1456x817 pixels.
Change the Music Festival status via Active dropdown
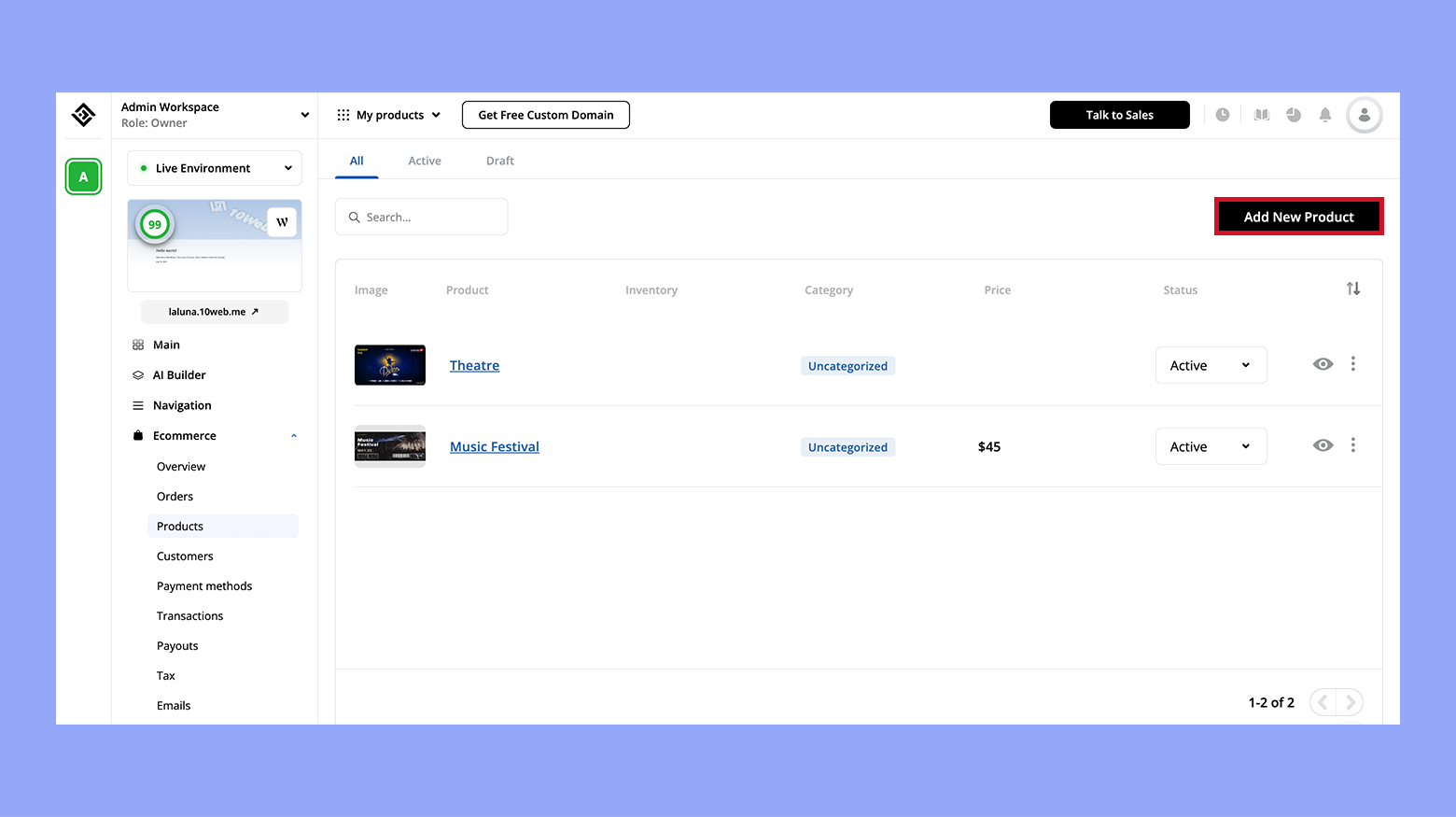1211,446
